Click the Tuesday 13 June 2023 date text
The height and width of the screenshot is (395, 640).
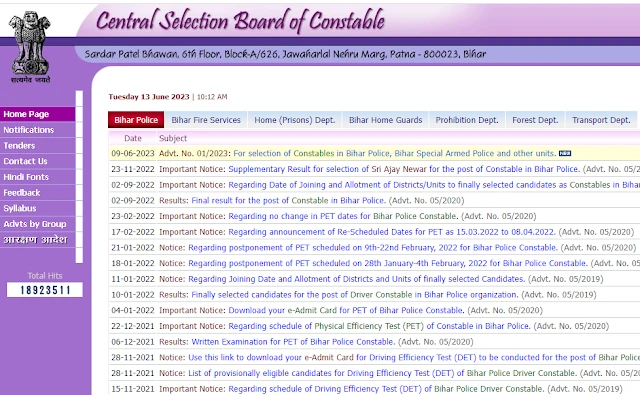[149, 97]
